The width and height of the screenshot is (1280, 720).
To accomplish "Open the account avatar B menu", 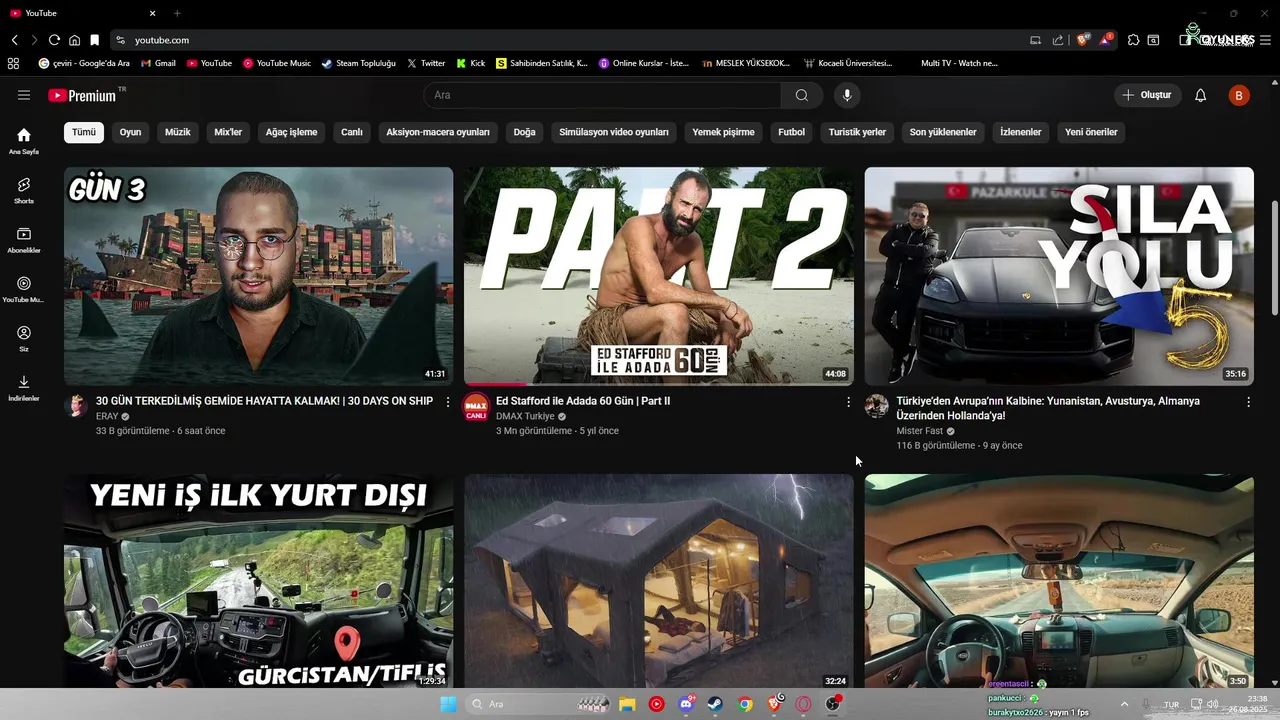I will tap(1239, 95).
